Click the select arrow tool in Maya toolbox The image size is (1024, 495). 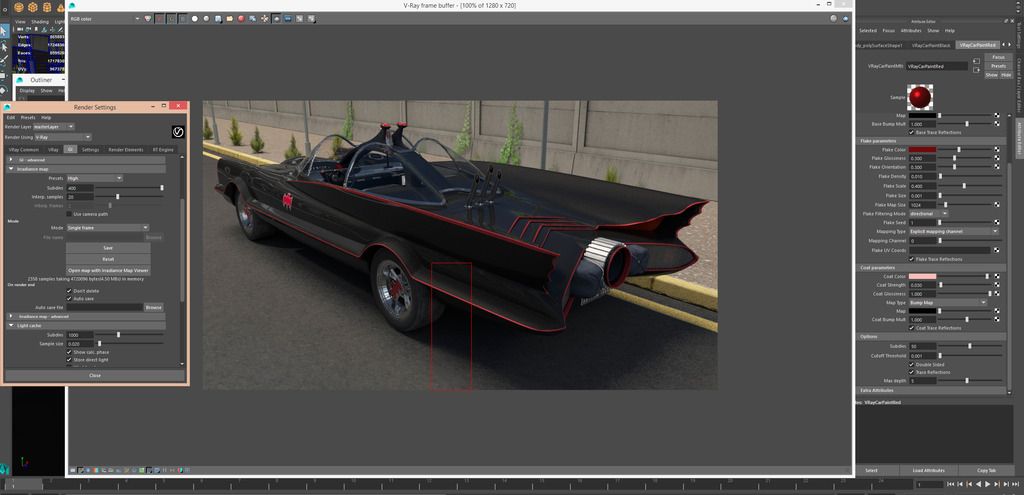click(x=4, y=31)
